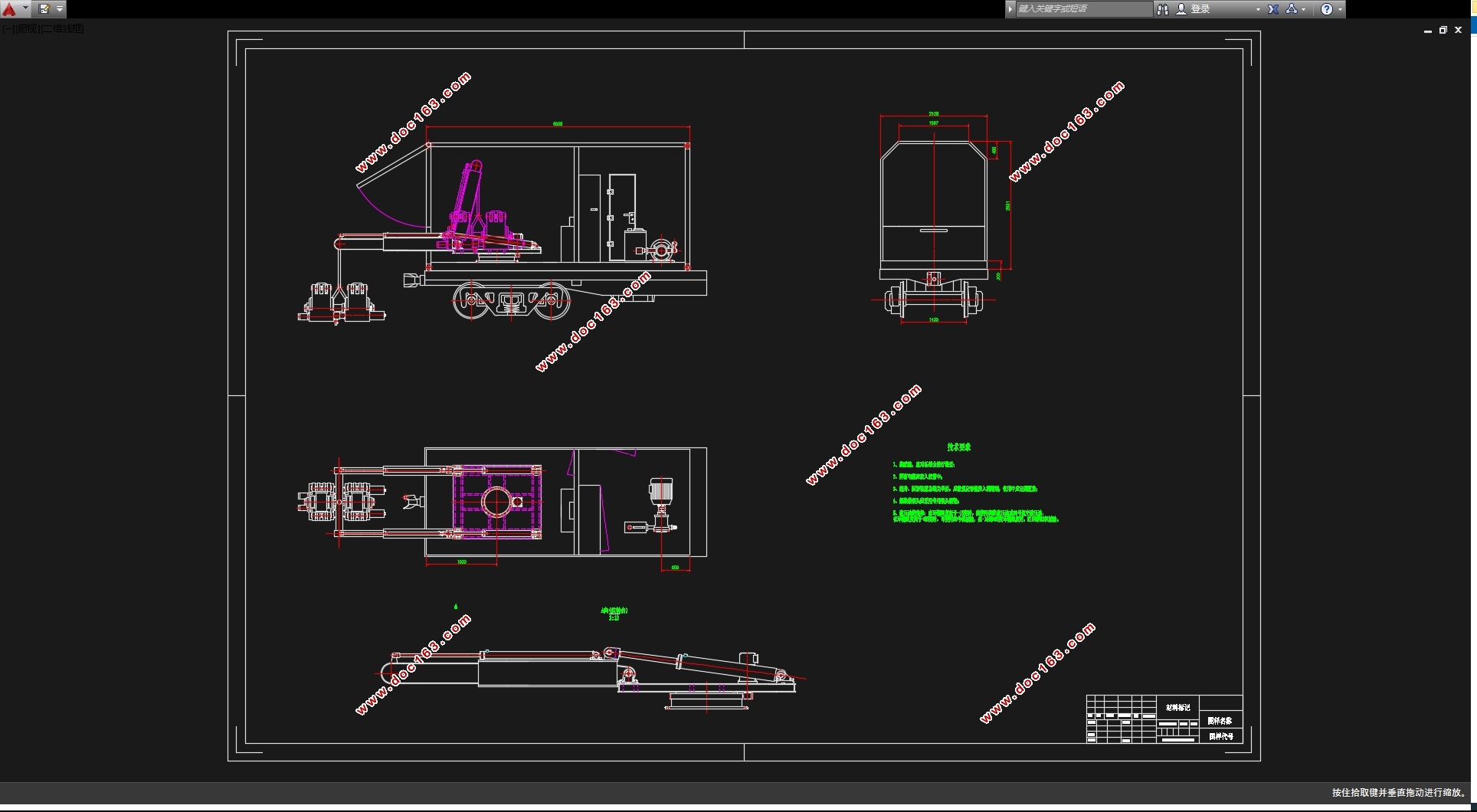
Task: Open the 登录 sign-in dropdown arrow
Action: pyautogui.click(x=1258, y=9)
